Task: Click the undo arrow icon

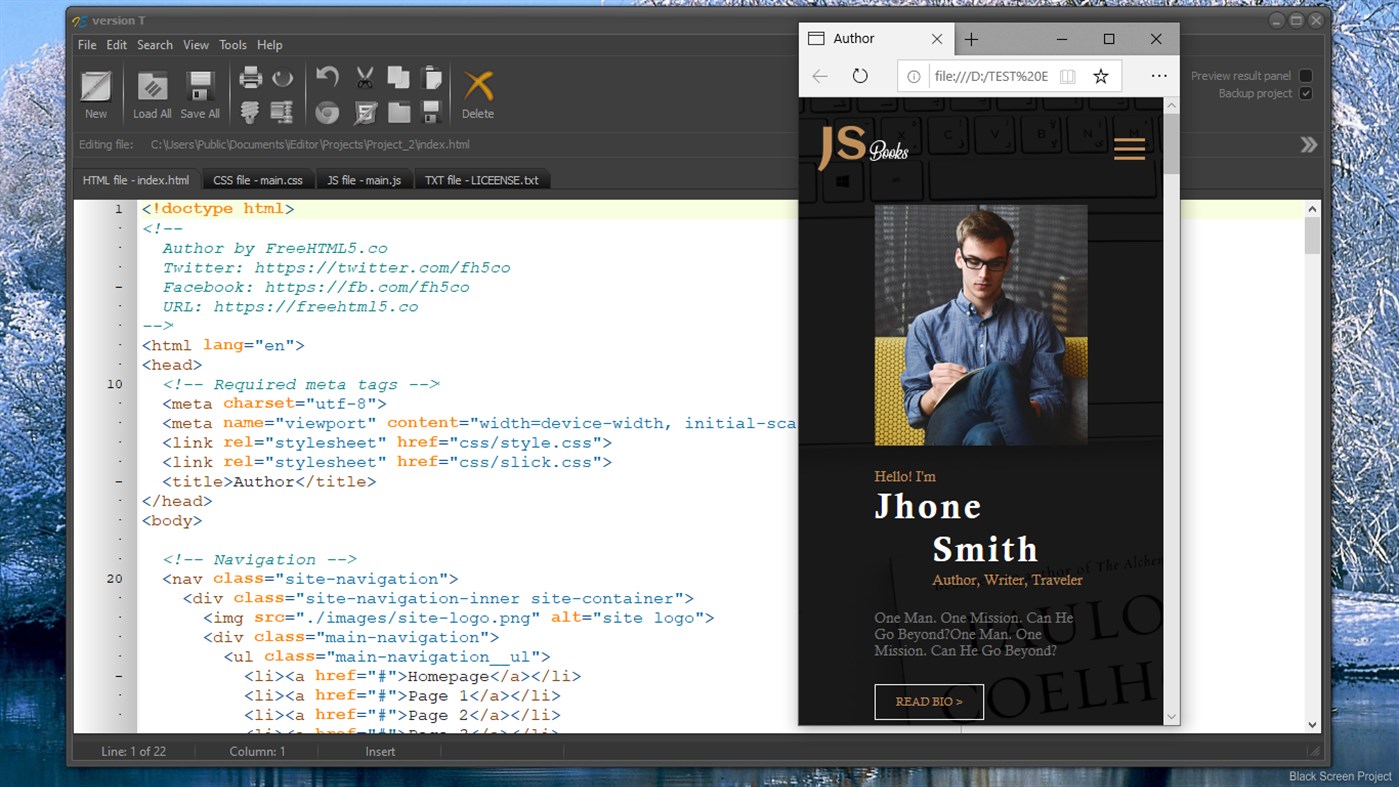Action: coord(327,77)
